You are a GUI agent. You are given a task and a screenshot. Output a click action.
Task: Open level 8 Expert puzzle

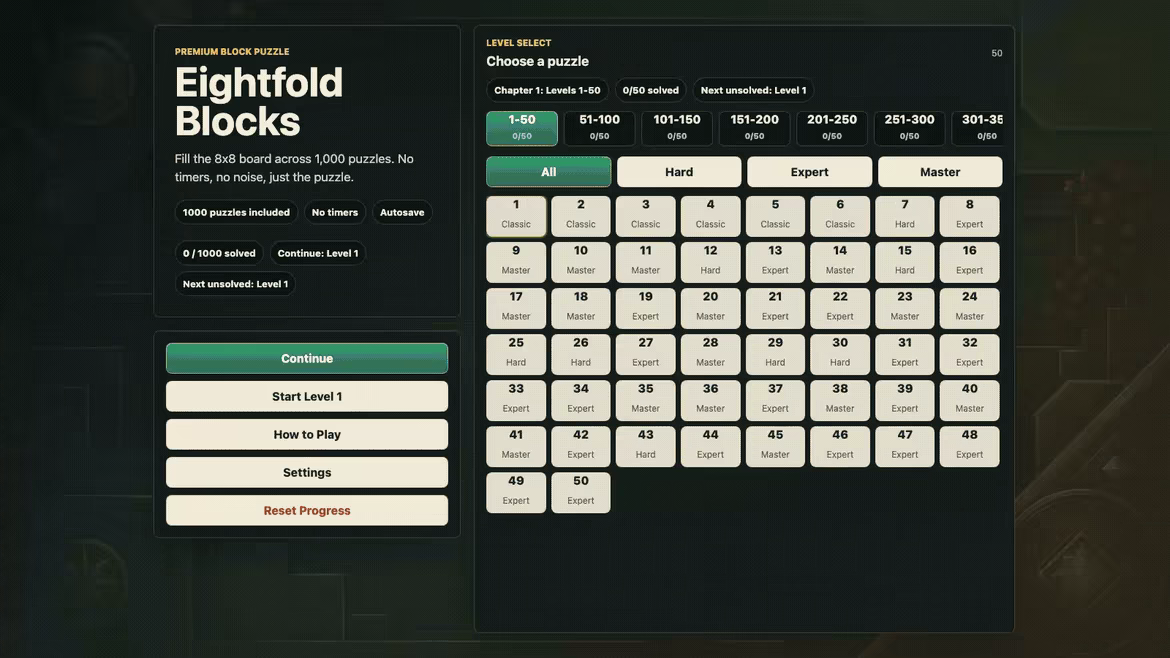[x=969, y=216]
